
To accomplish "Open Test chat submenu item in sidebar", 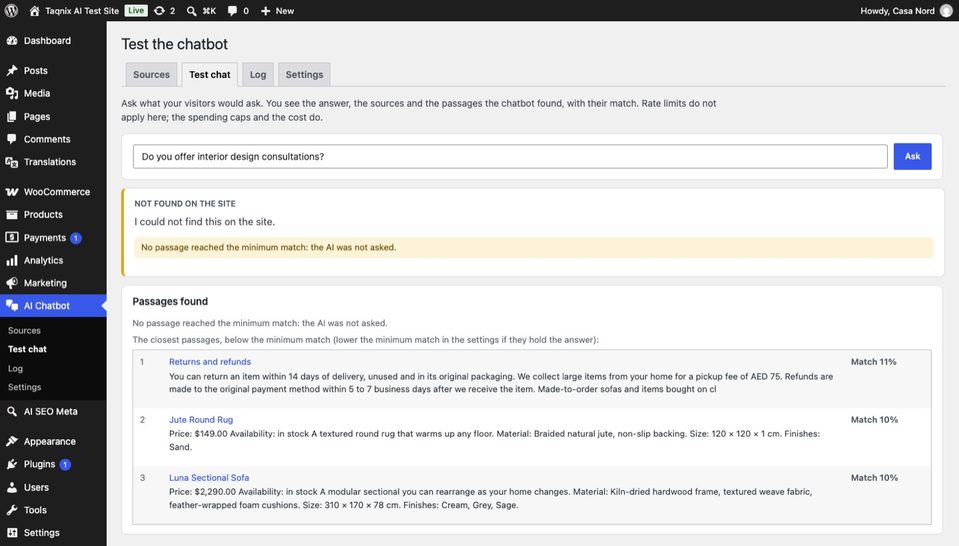I will (28, 349).
